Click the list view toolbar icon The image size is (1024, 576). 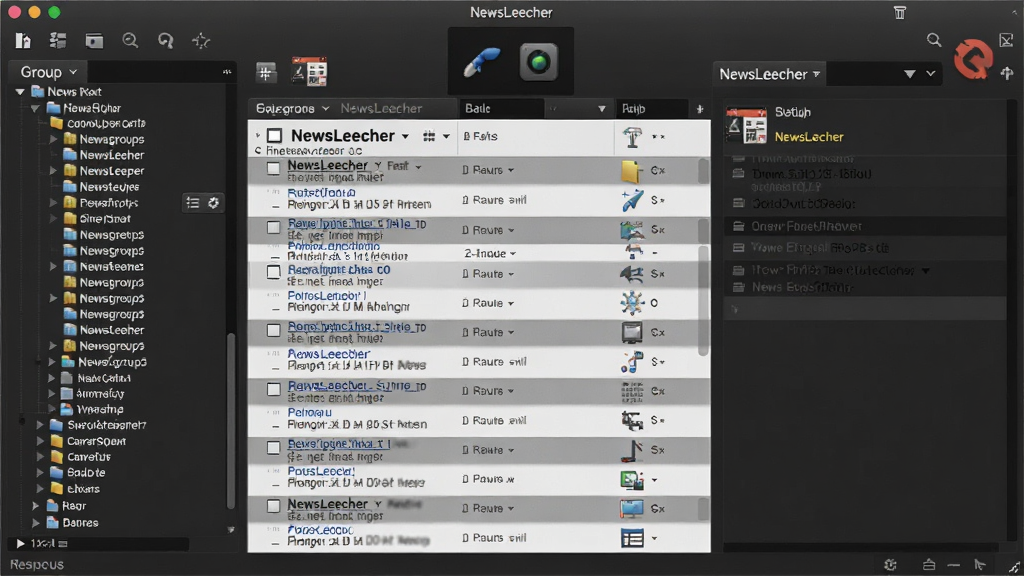pyautogui.click(x=58, y=40)
